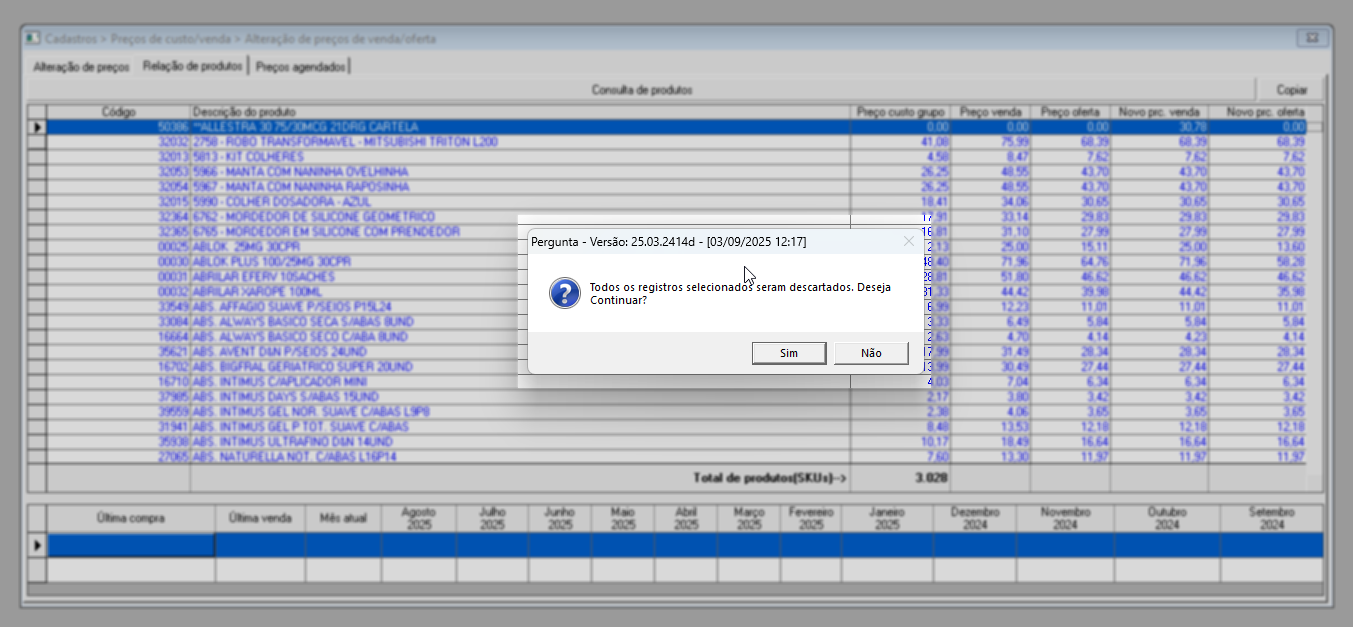Decline the prompt with the Não button

pos(871,353)
